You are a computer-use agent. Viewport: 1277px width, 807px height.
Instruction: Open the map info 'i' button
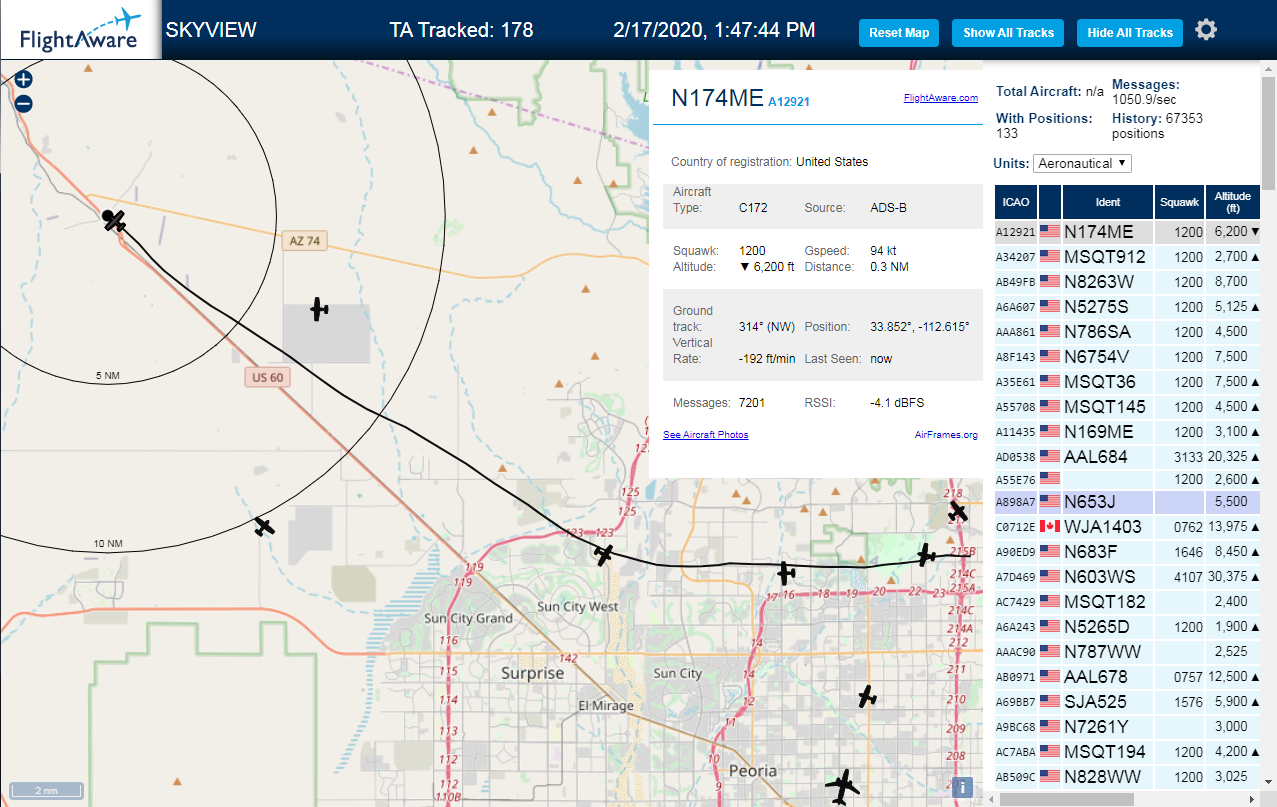[x=962, y=787]
